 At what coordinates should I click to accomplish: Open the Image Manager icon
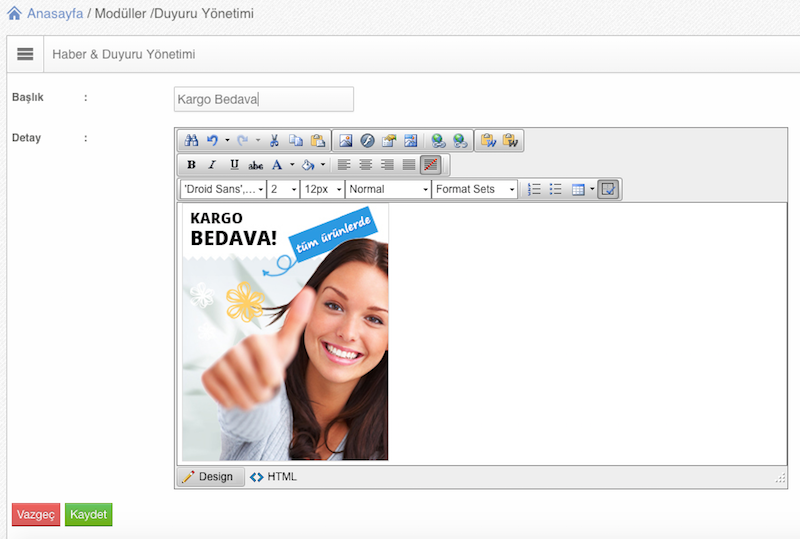pyautogui.click(x=345, y=140)
